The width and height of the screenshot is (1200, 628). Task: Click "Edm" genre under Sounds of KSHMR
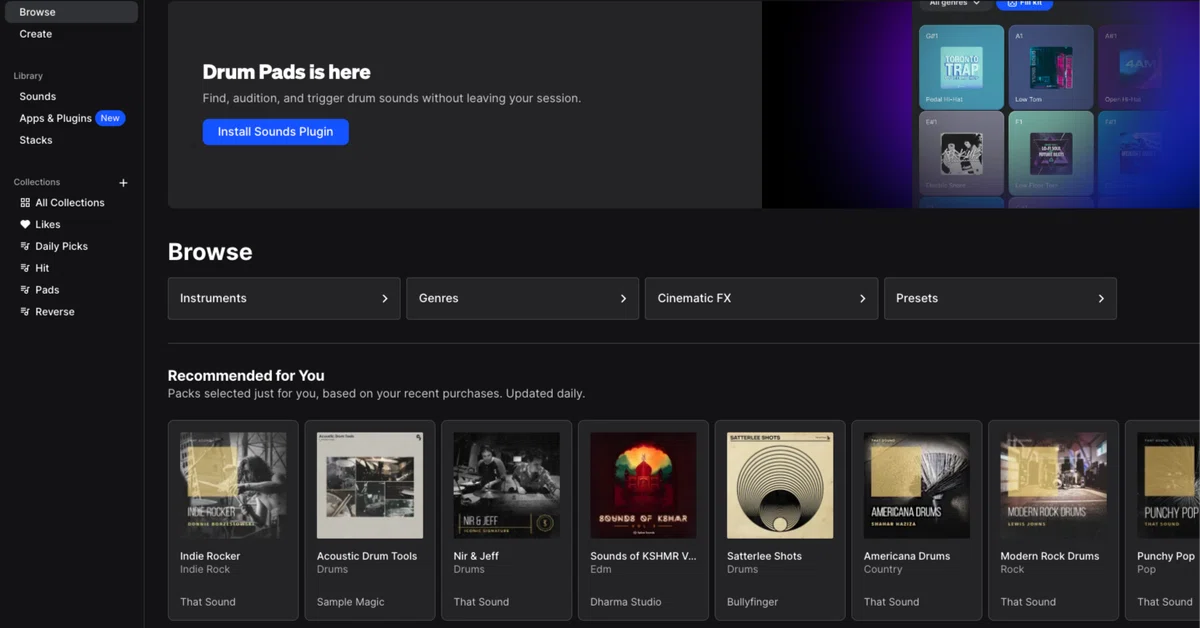point(601,570)
